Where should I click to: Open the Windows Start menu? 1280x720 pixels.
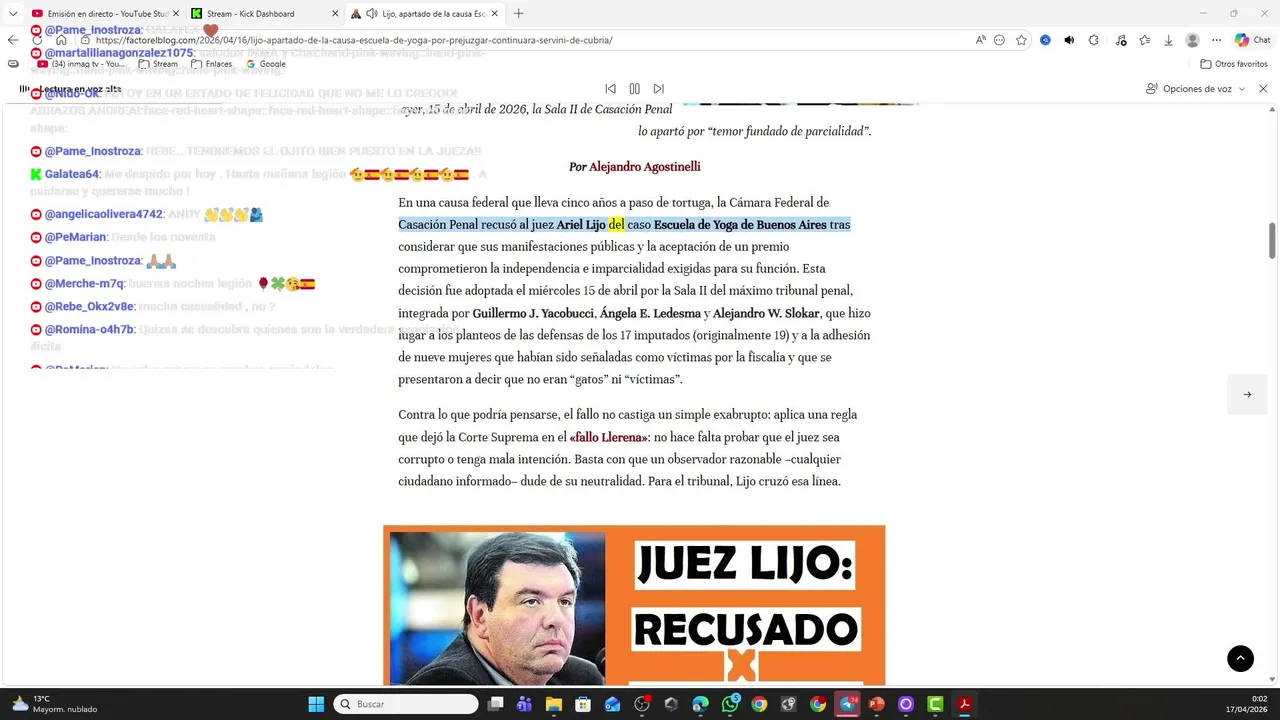click(x=316, y=704)
